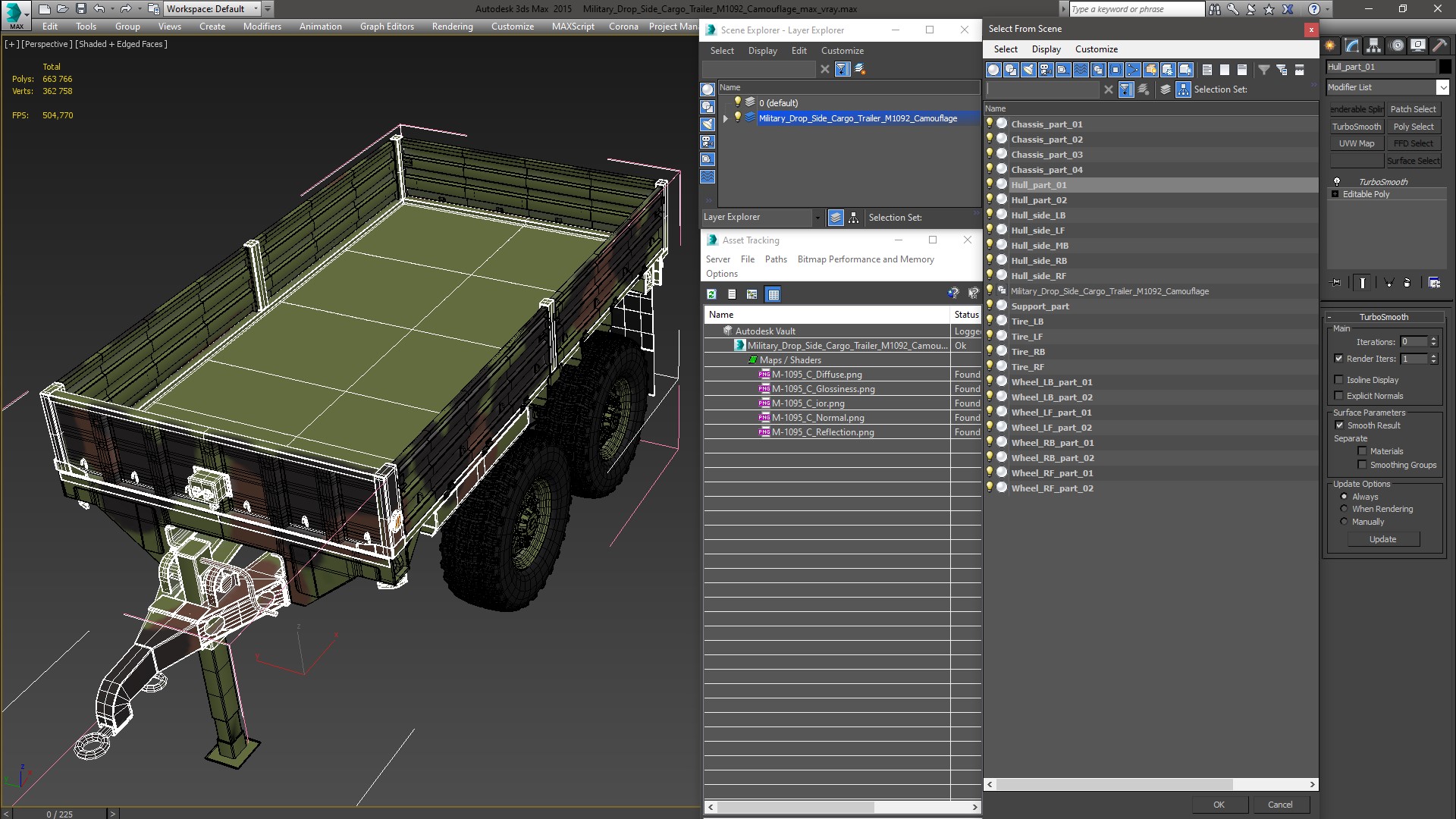The width and height of the screenshot is (1456, 819).
Task: Click UVW Map modifier button
Action: [x=1357, y=143]
